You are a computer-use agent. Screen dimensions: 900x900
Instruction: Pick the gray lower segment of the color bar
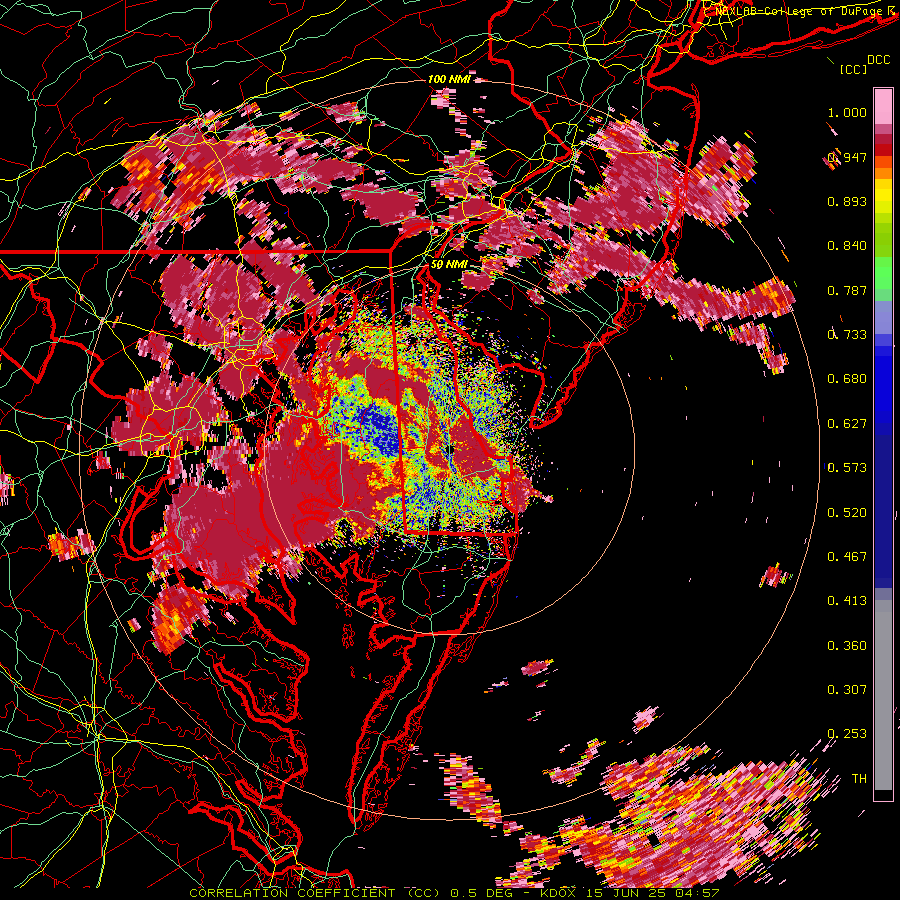[883, 695]
